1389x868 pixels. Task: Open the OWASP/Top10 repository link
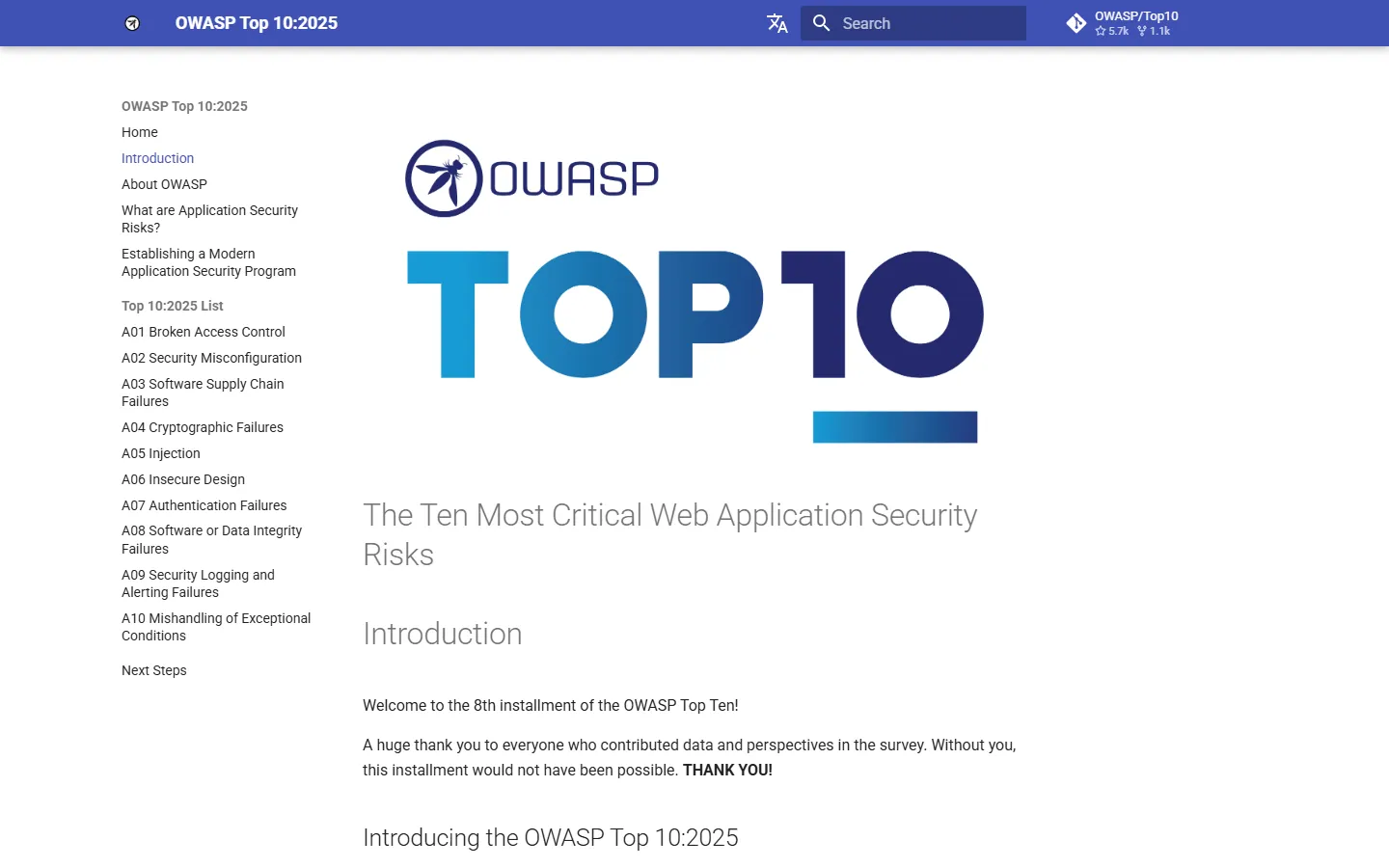coord(1122,23)
